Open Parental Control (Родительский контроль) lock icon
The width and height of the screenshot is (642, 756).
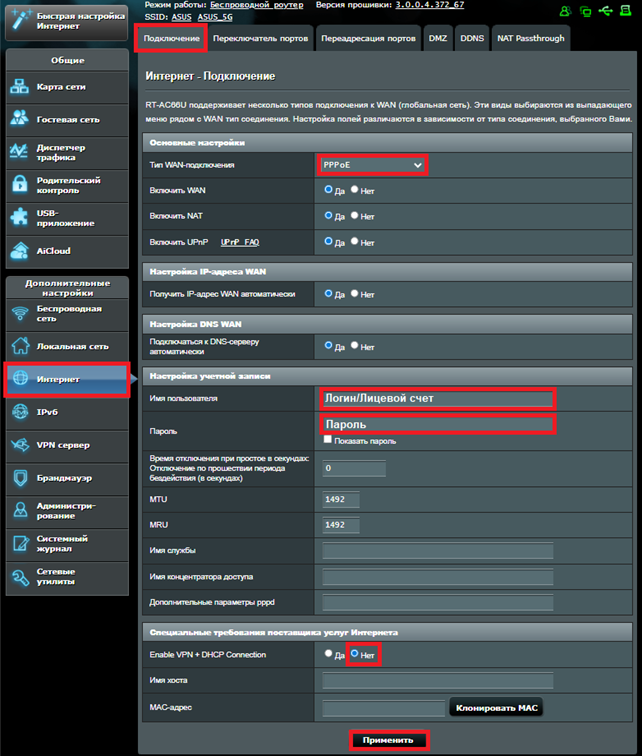[x=21, y=185]
